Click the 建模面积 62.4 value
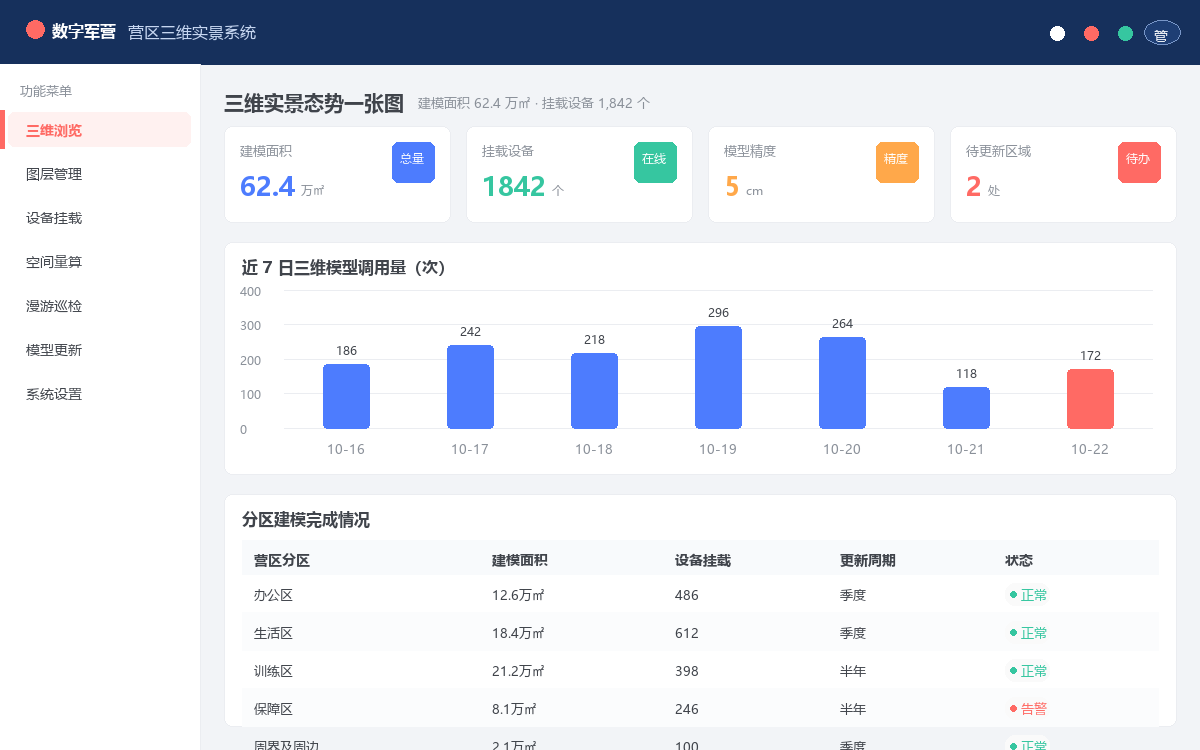1200x750 pixels. point(267,187)
